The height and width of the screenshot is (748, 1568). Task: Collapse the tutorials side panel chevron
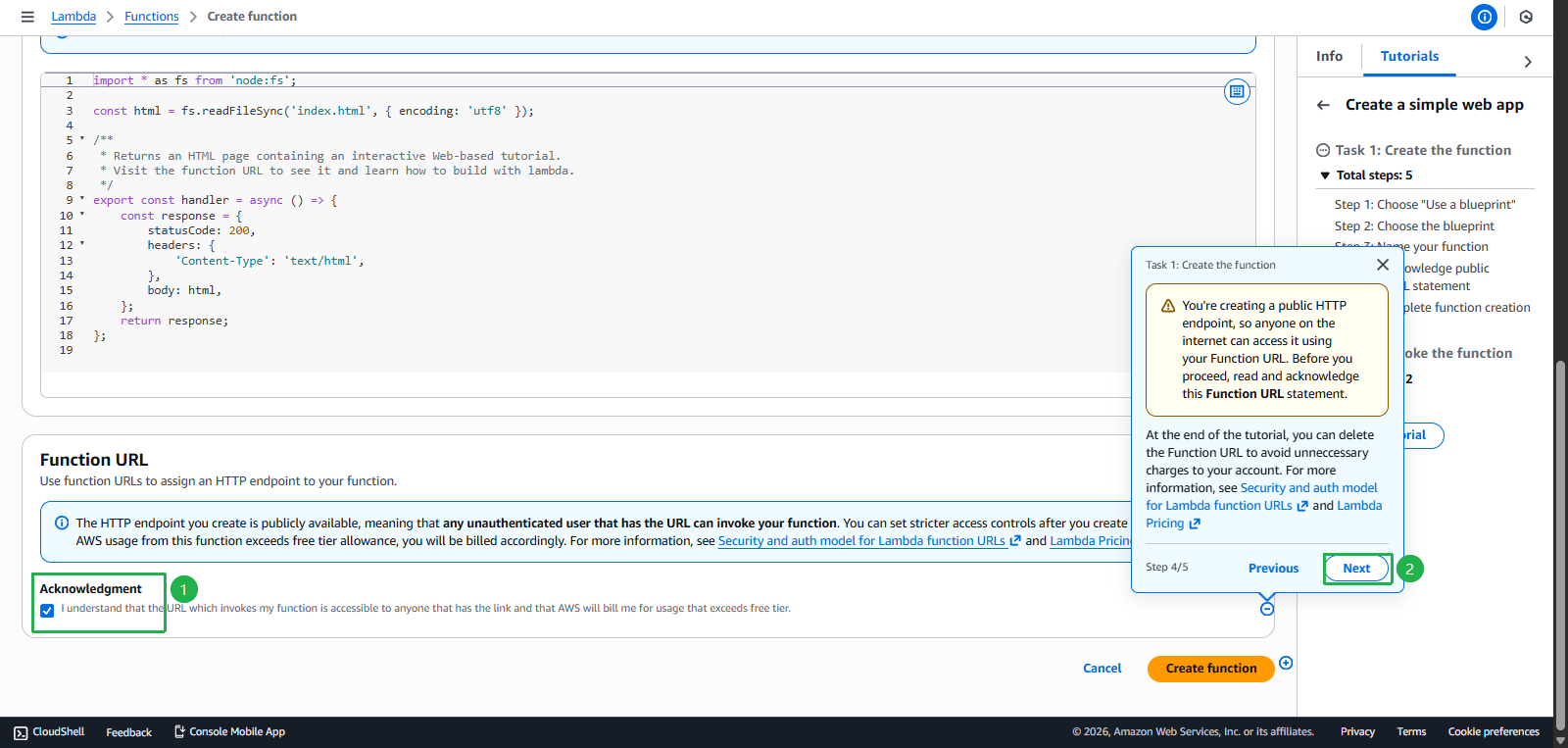coord(1527,62)
